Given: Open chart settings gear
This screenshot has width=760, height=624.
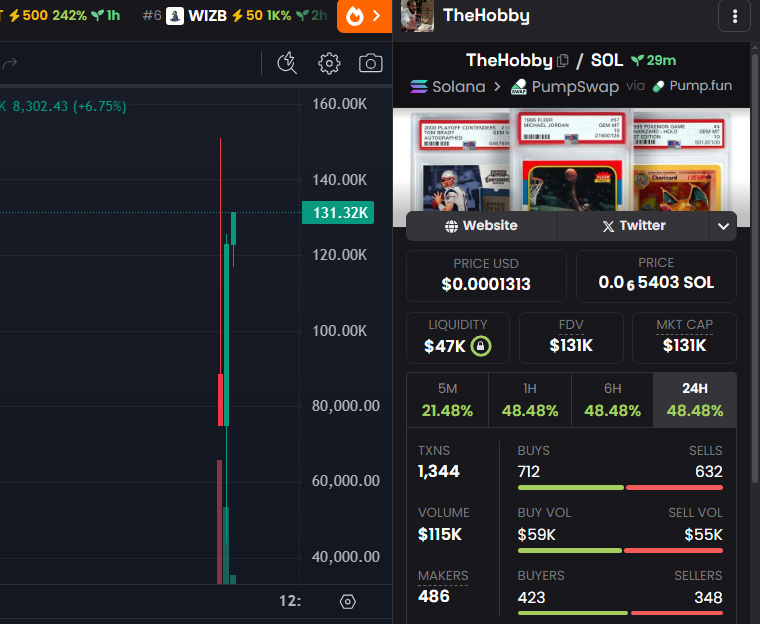Looking at the screenshot, I should [329, 63].
